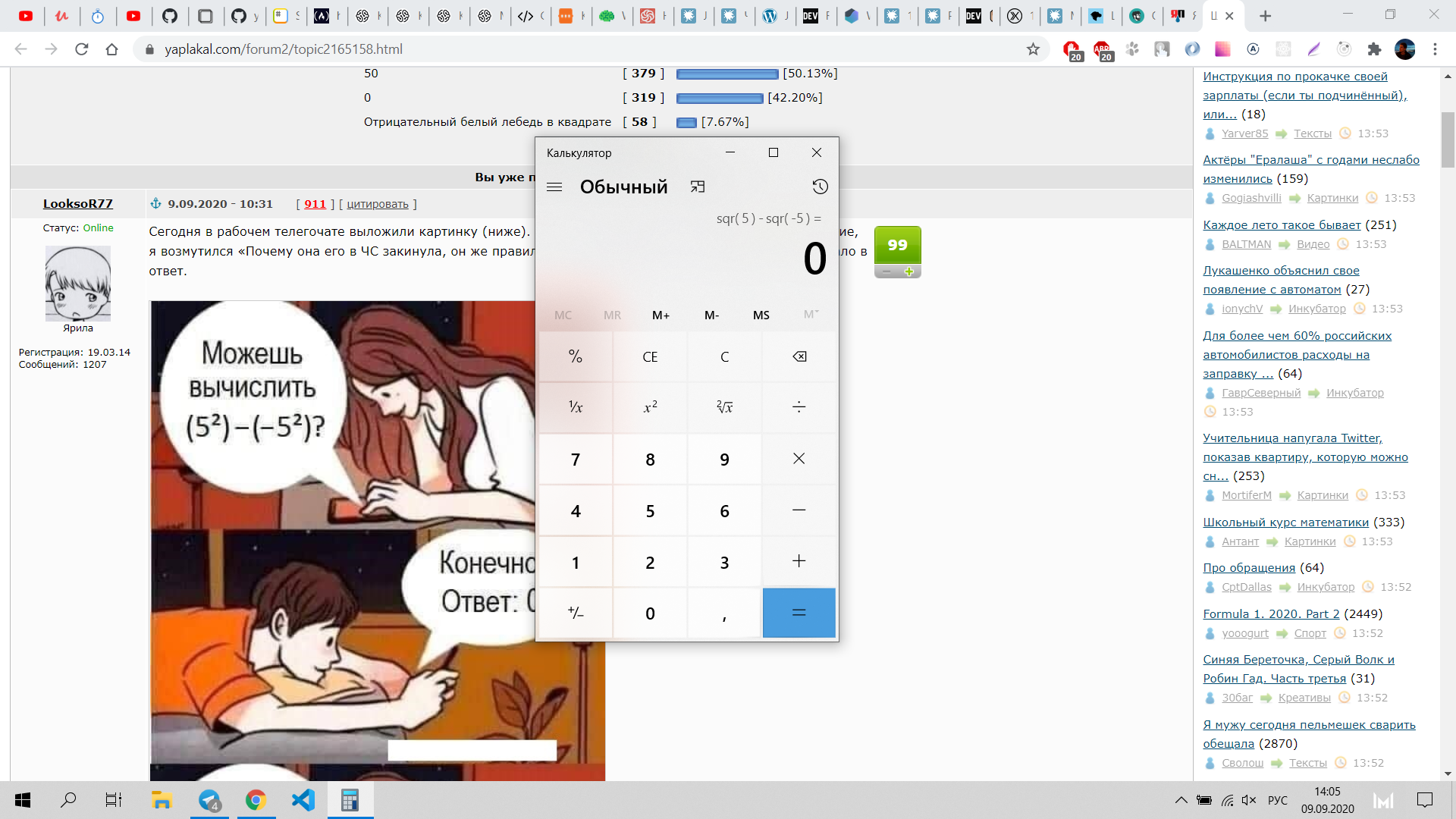The image size is (1456, 819).
Task: Open File Explorer from taskbar
Action: point(162,800)
